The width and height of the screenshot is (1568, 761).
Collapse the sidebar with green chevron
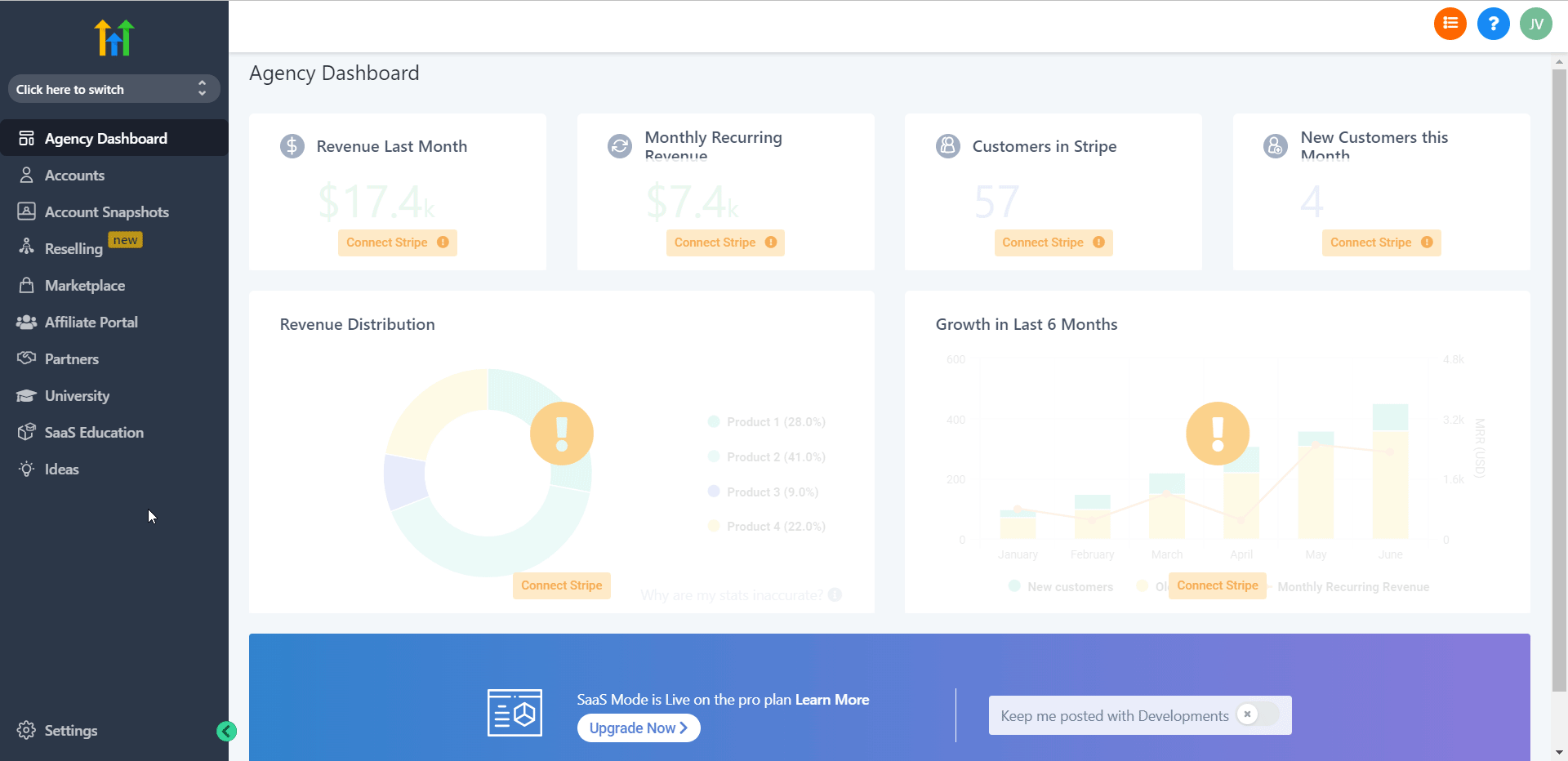pyautogui.click(x=226, y=731)
